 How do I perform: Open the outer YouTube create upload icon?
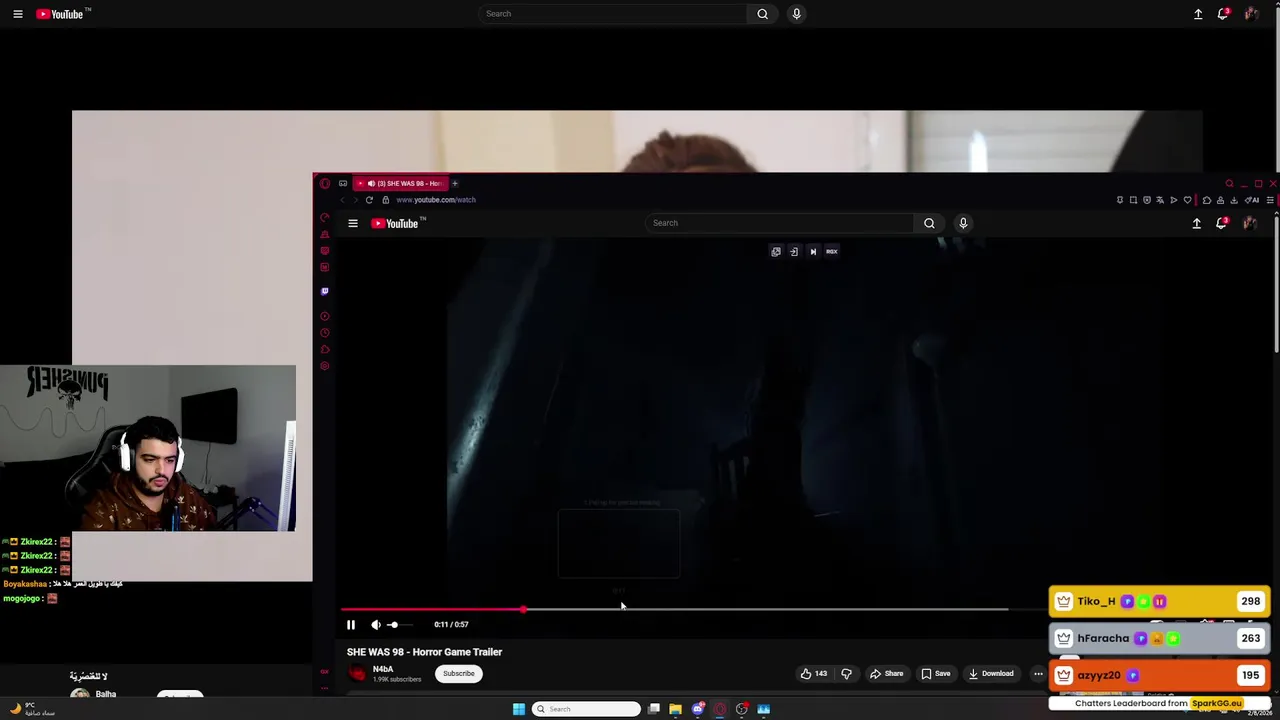[1198, 14]
